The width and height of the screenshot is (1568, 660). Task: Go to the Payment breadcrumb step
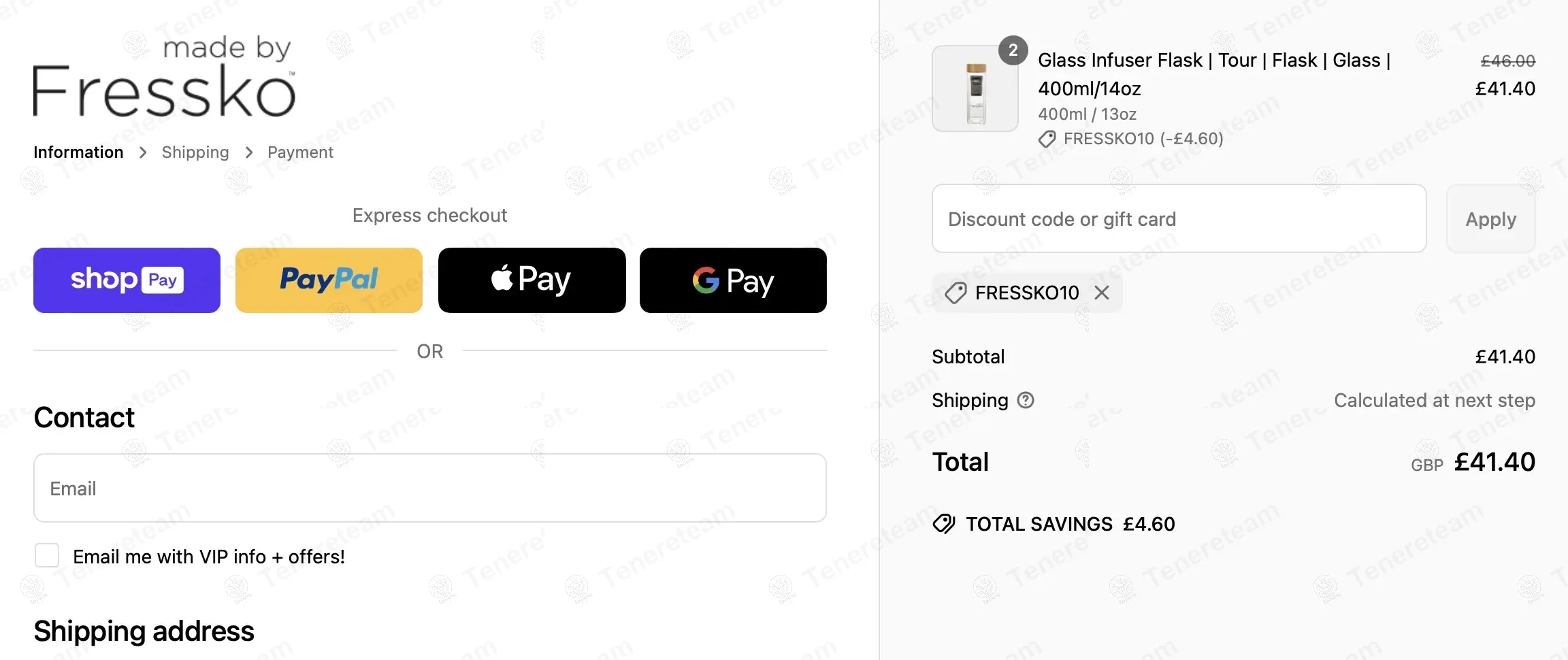[x=300, y=152]
